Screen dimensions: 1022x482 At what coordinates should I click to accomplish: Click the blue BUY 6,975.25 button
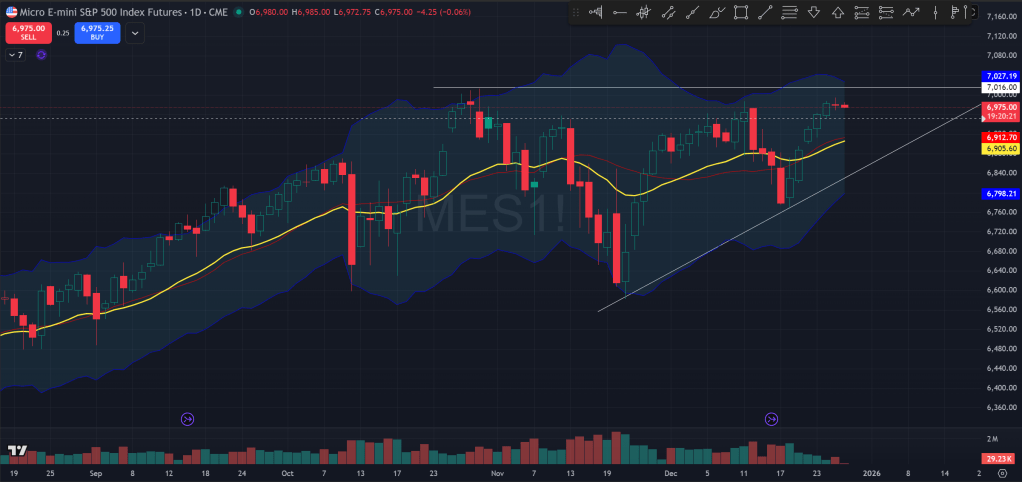click(97, 32)
